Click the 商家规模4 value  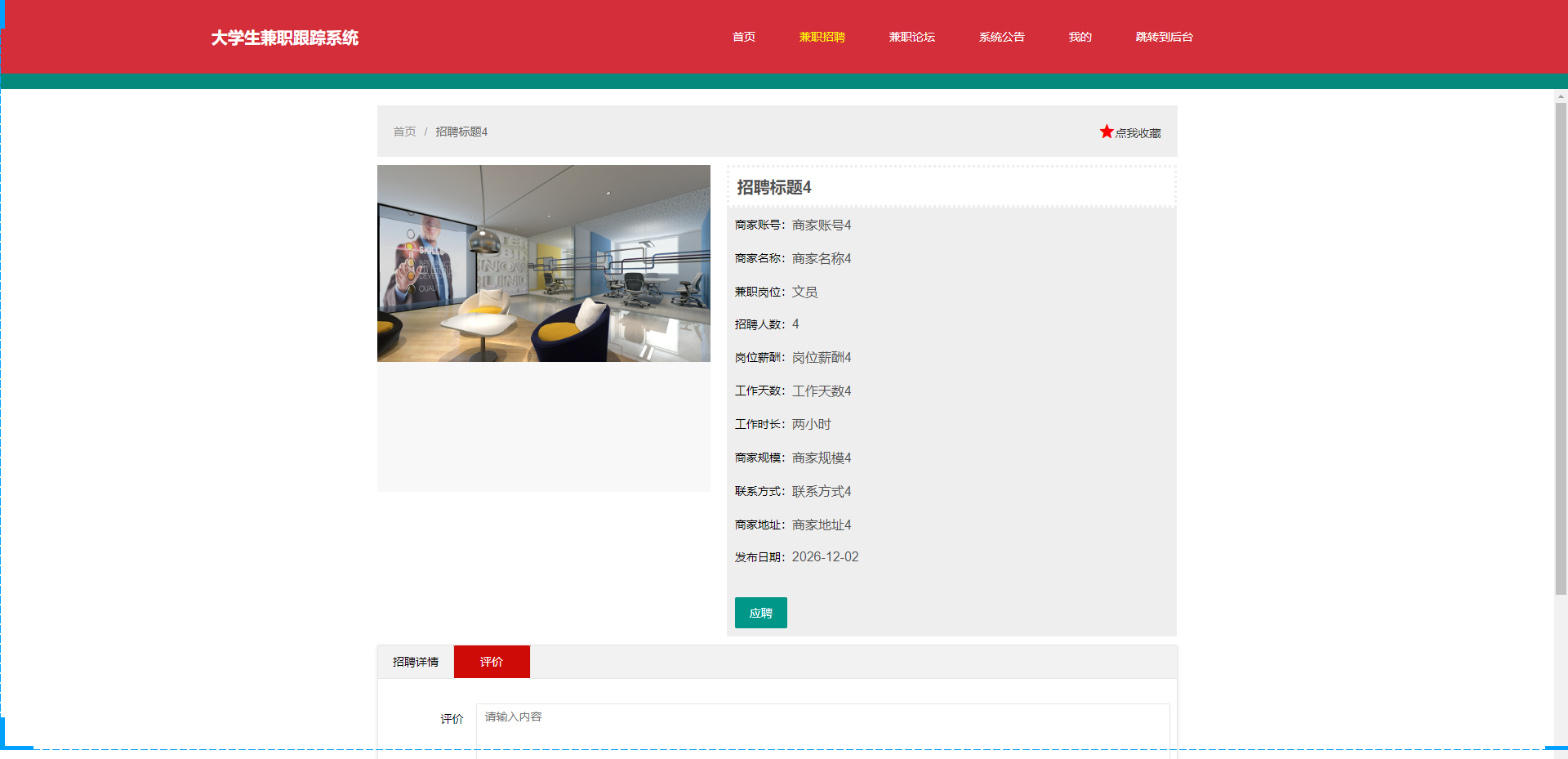(822, 458)
